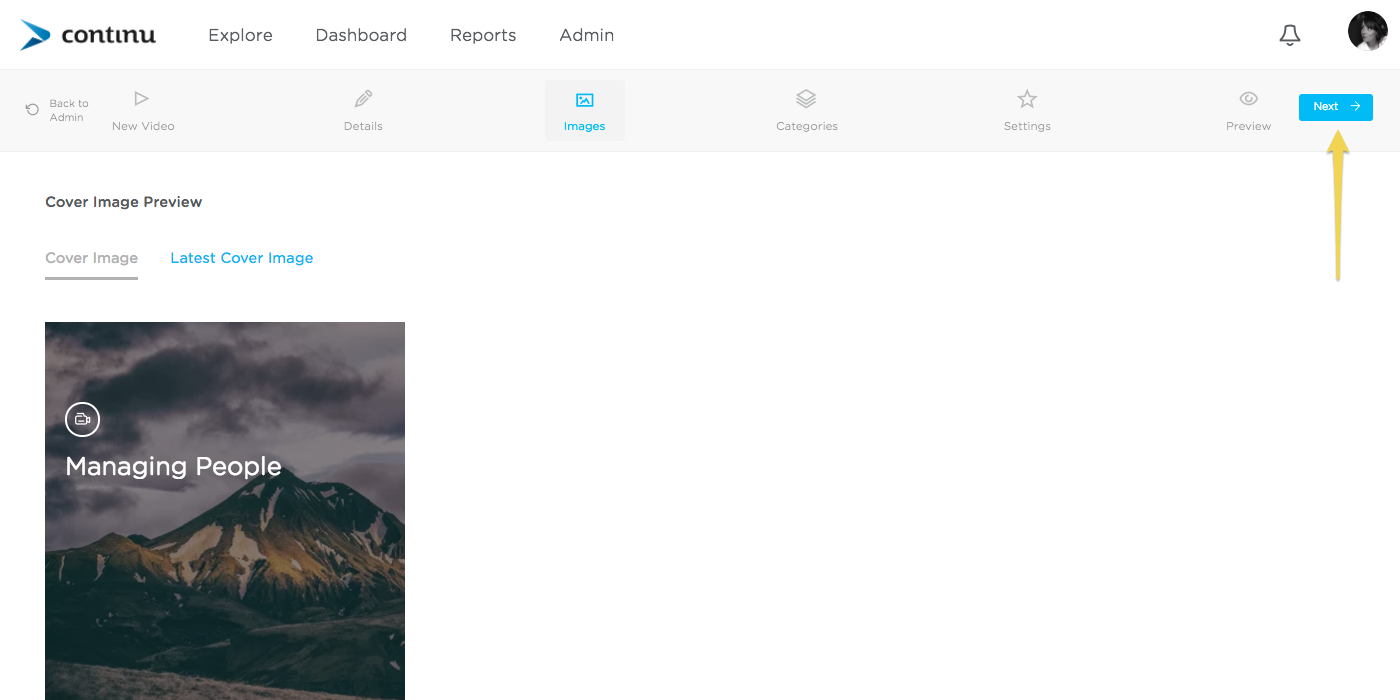Click the Settings star icon

(x=1027, y=98)
